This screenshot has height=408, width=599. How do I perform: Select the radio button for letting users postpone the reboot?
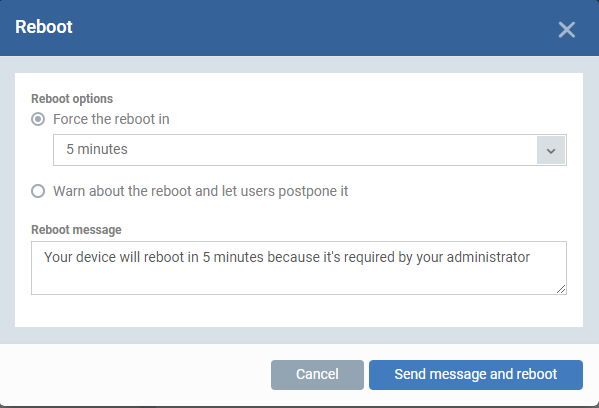click(38, 191)
